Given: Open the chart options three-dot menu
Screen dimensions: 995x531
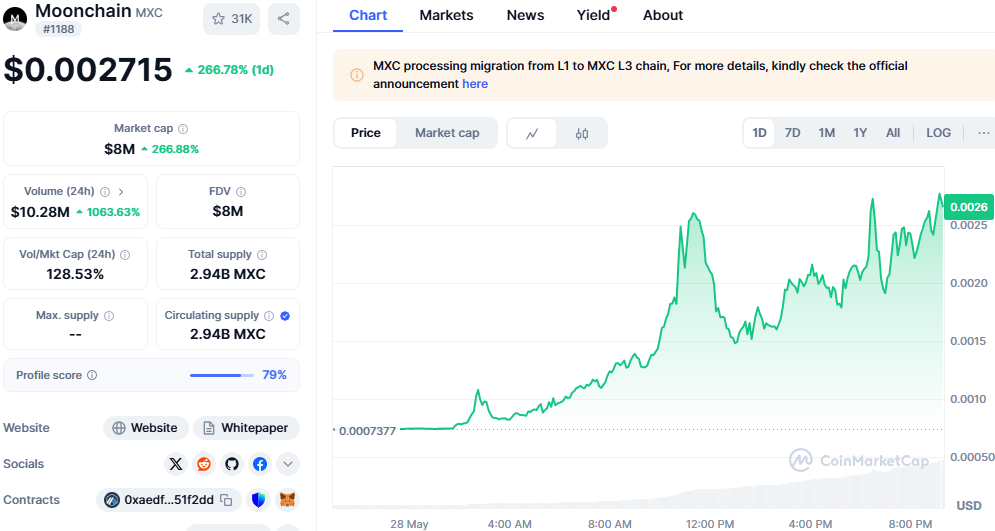Looking at the screenshot, I should [983, 133].
